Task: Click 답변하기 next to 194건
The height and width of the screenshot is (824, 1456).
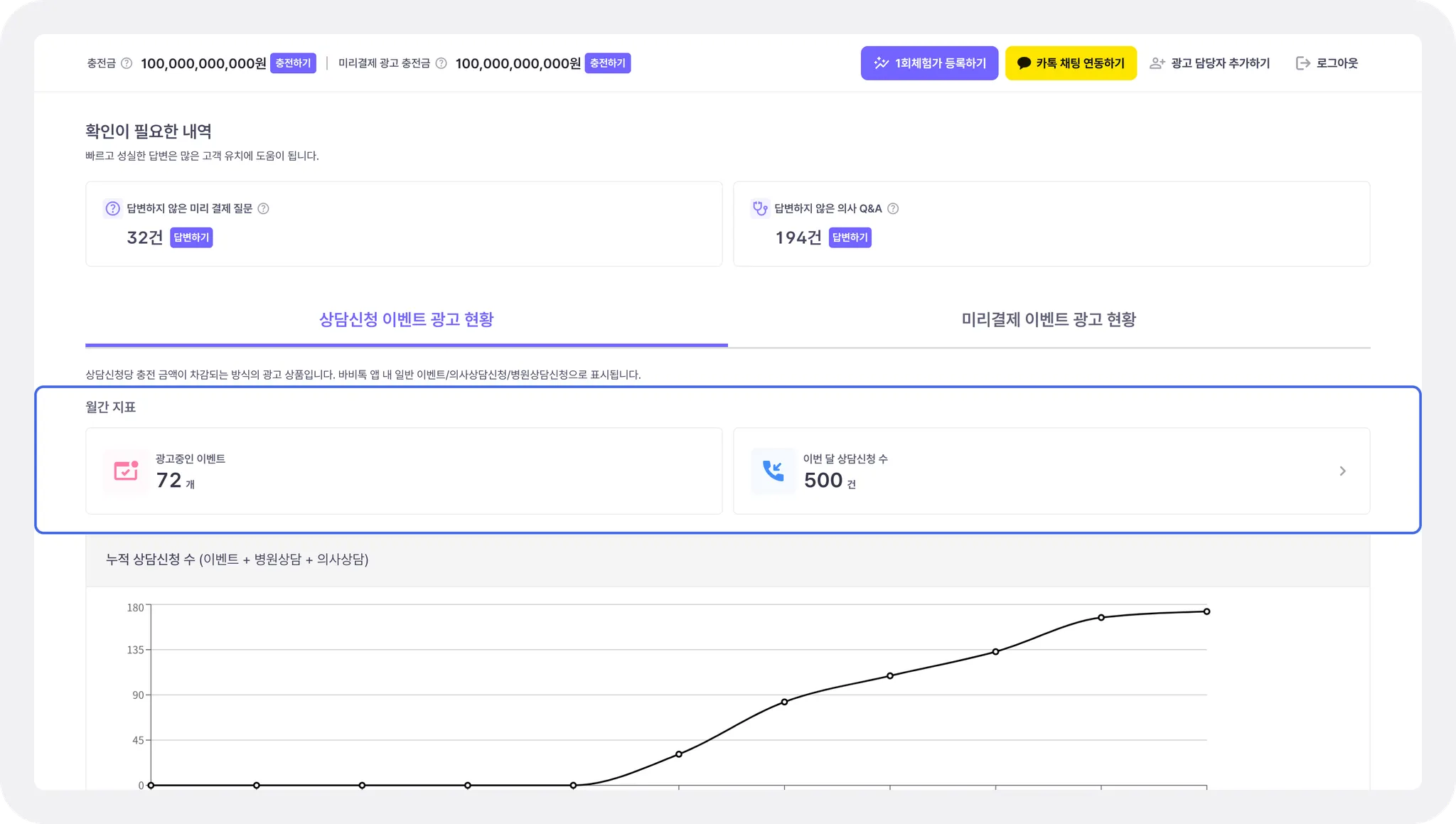Action: click(x=850, y=237)
